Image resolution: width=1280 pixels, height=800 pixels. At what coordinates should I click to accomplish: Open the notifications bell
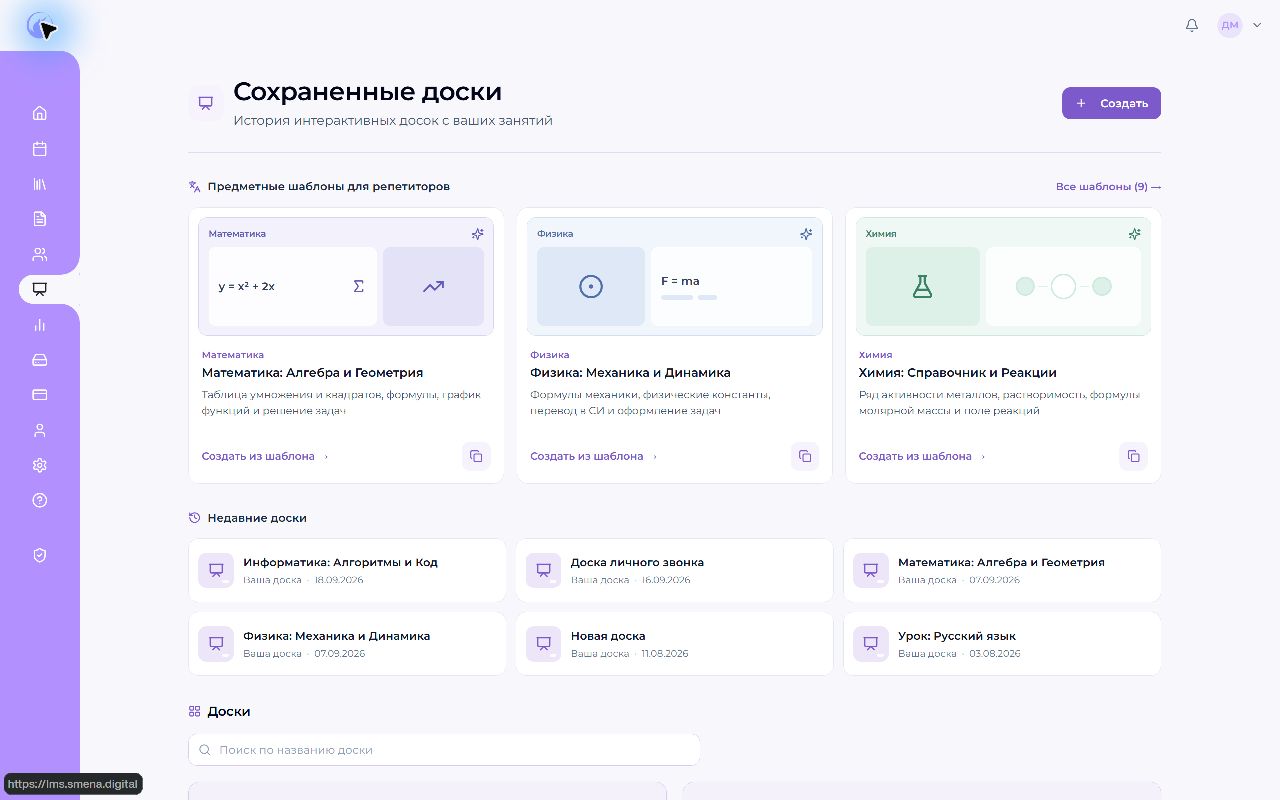point(1192,26)
